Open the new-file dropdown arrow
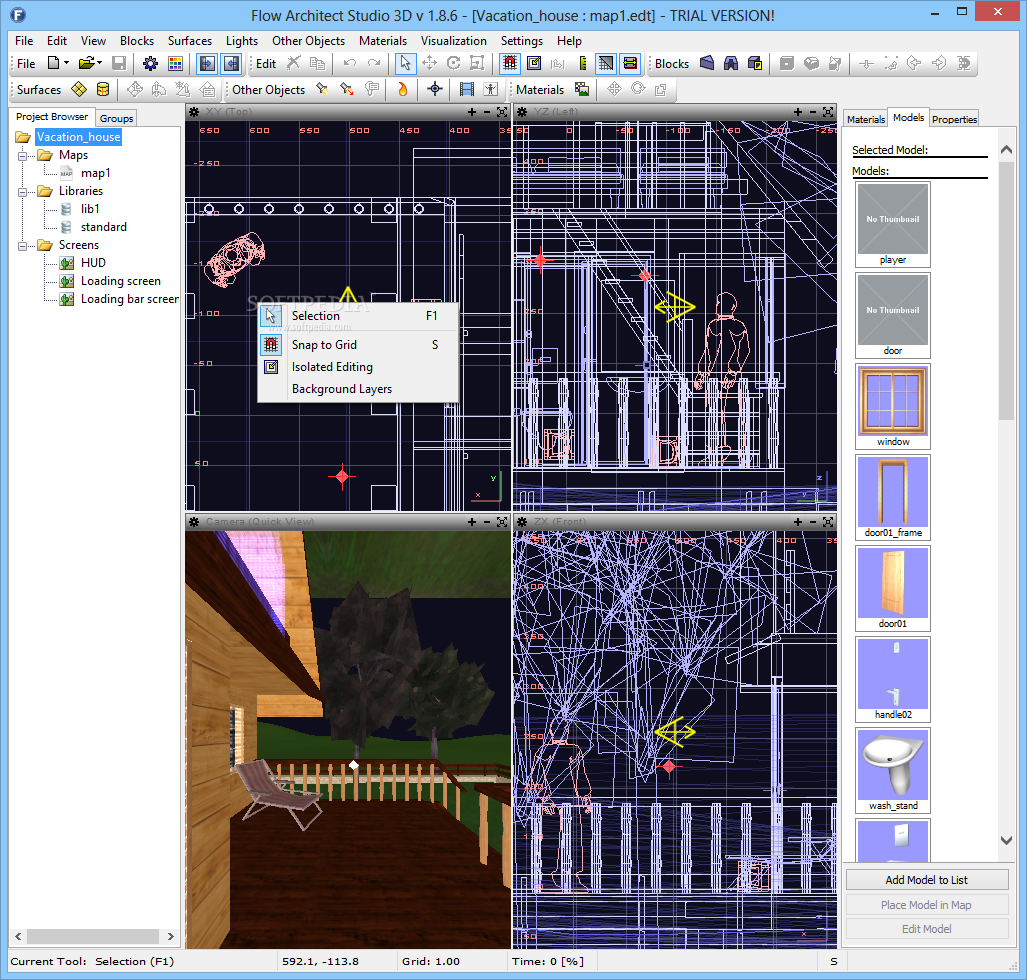The width and height of the screenshot is (1027, 980). (x=66, y=64)
